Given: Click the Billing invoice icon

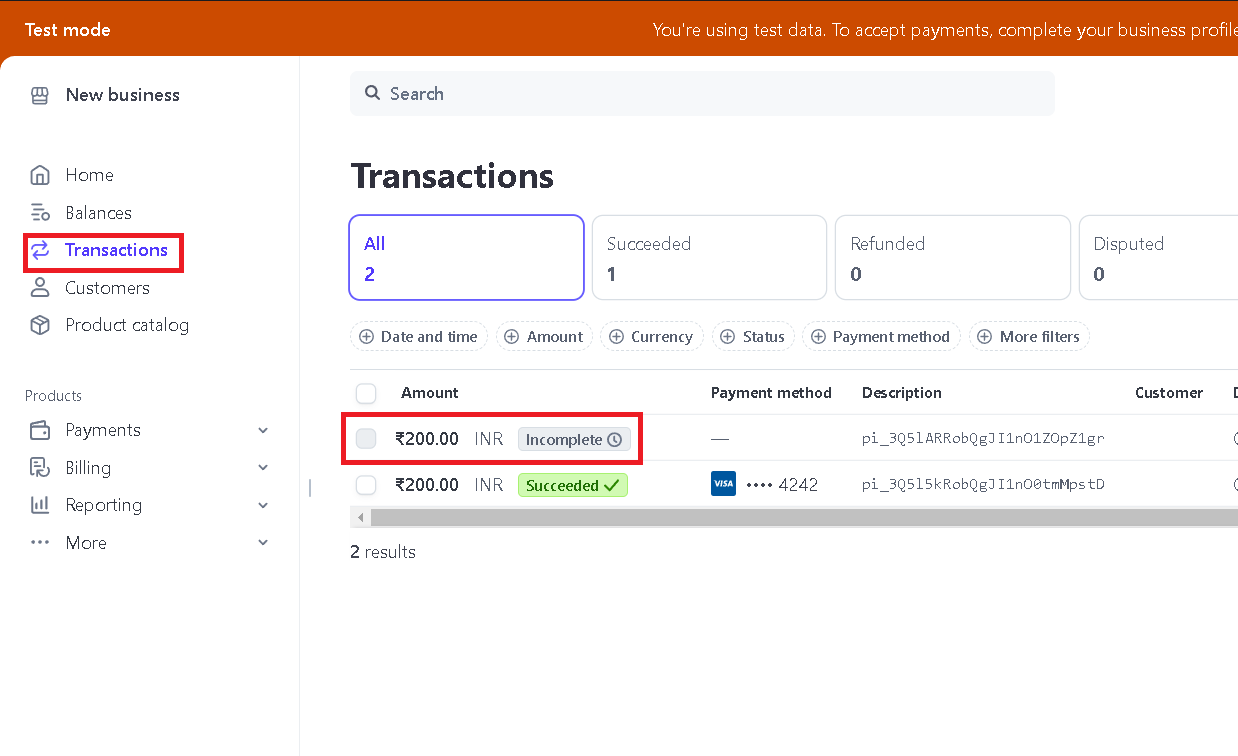Looking at the screenshot, I should tap(40, 468).
